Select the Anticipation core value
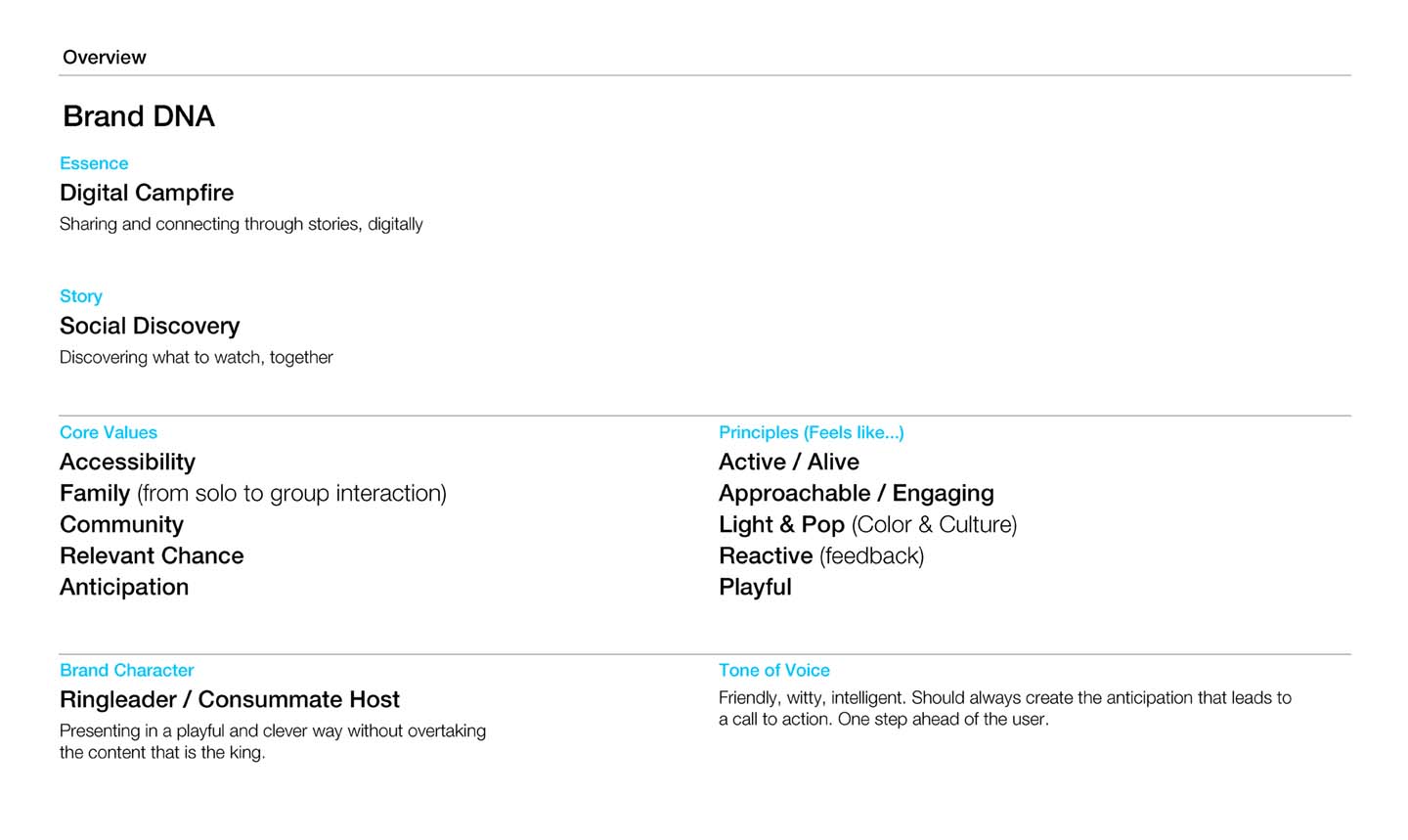The image size is (1408, 840). coord(124,587)
